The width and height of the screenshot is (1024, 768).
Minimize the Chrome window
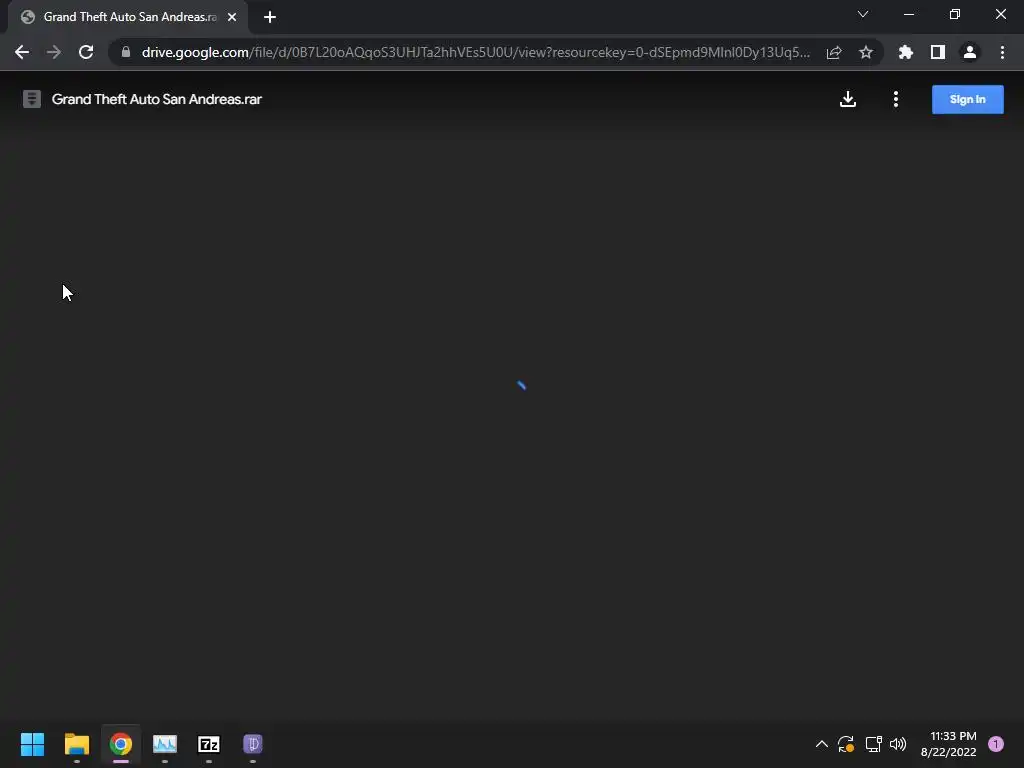[908, 14]
